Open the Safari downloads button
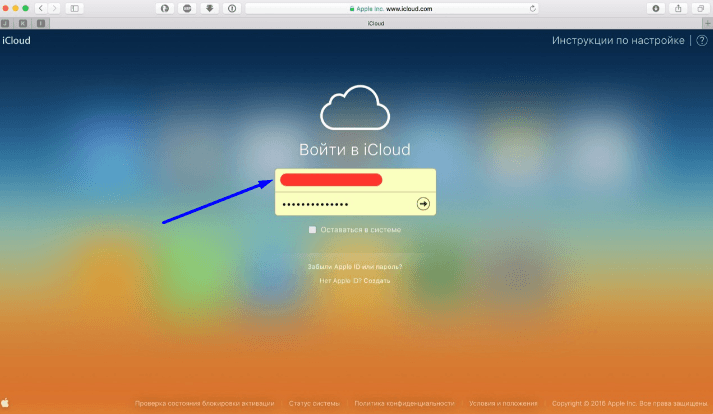This screenshot has height=414, width=713. click(x=656, y=8)
